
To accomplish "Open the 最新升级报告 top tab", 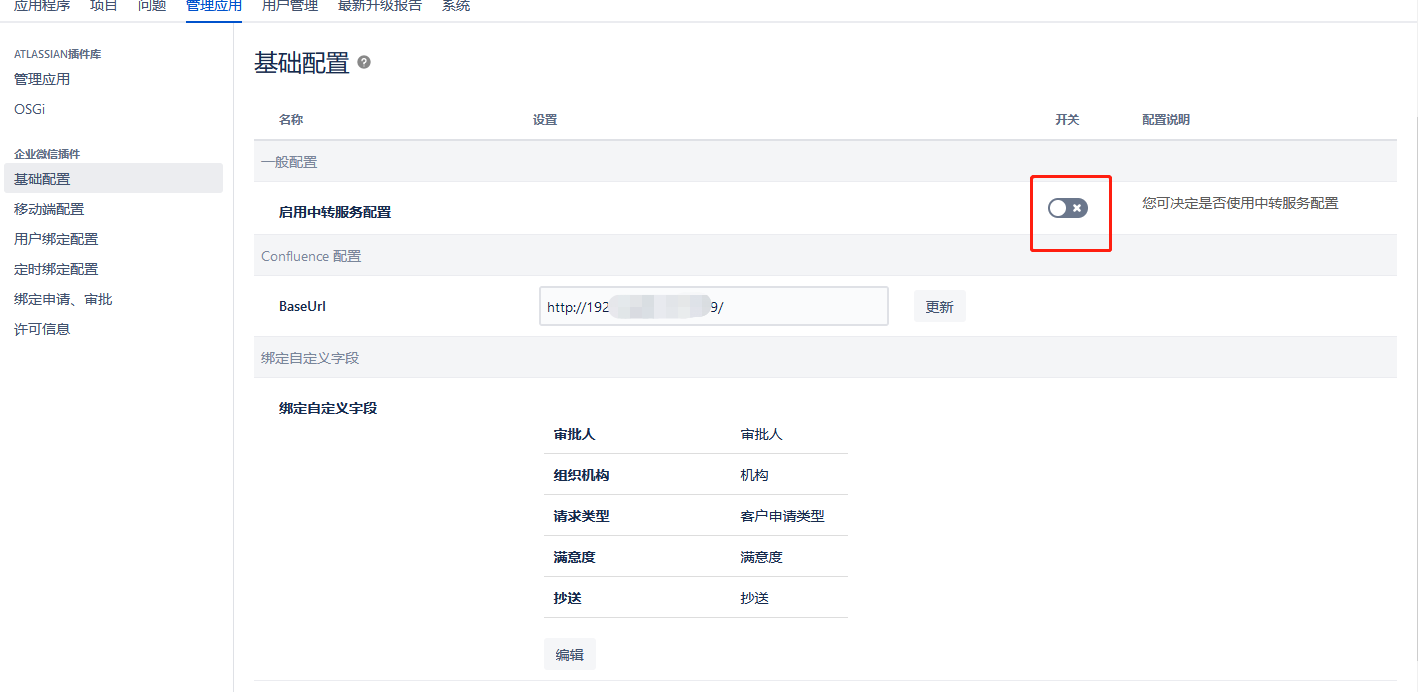I will (379, 6).
